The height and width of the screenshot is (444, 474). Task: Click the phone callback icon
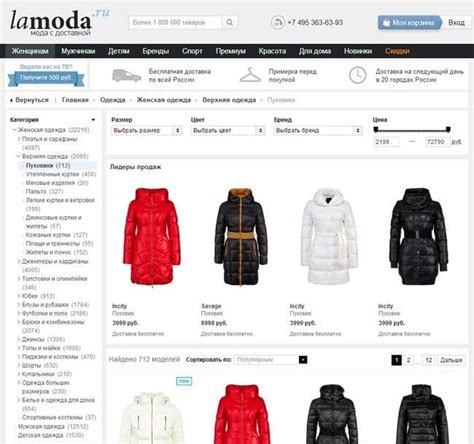277,22
